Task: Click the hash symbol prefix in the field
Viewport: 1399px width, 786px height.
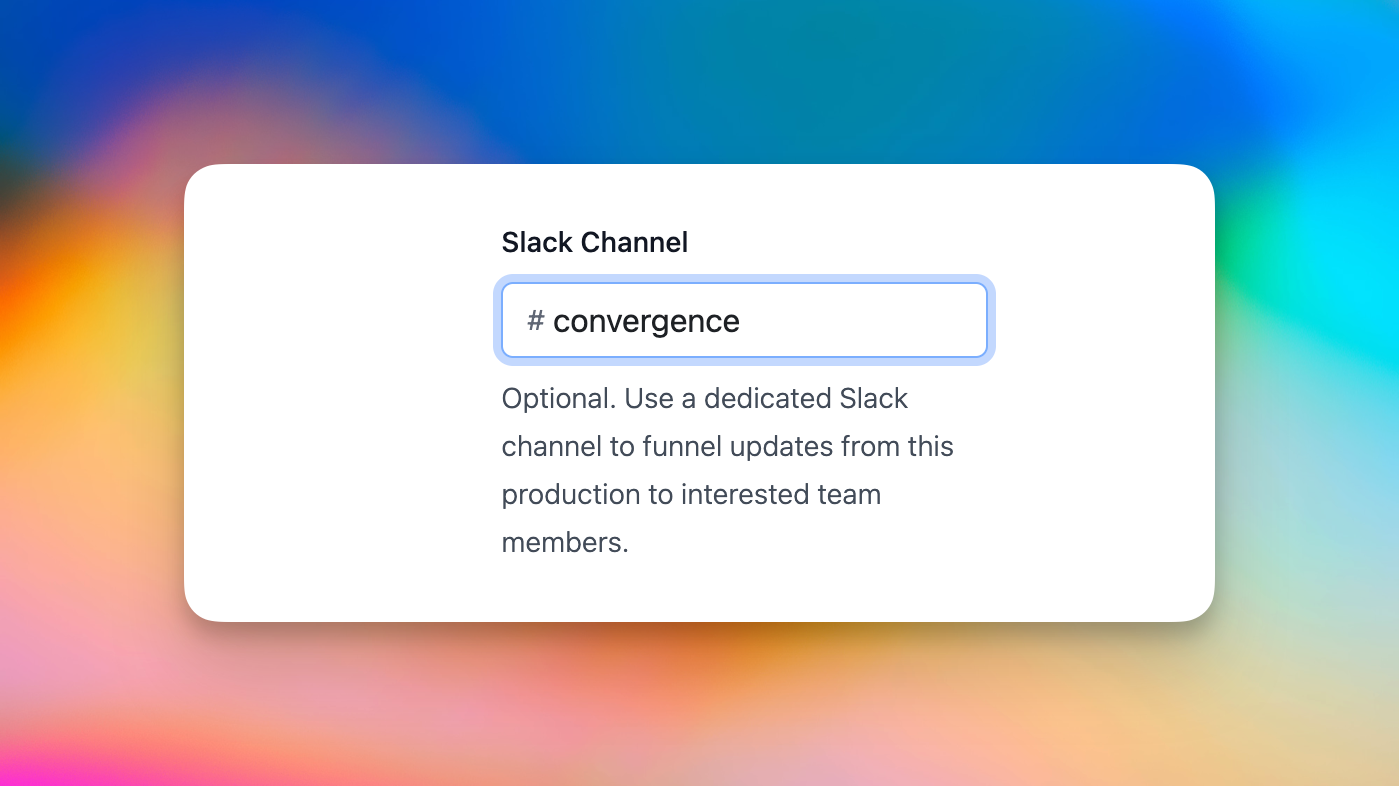Action: (535, 320)
